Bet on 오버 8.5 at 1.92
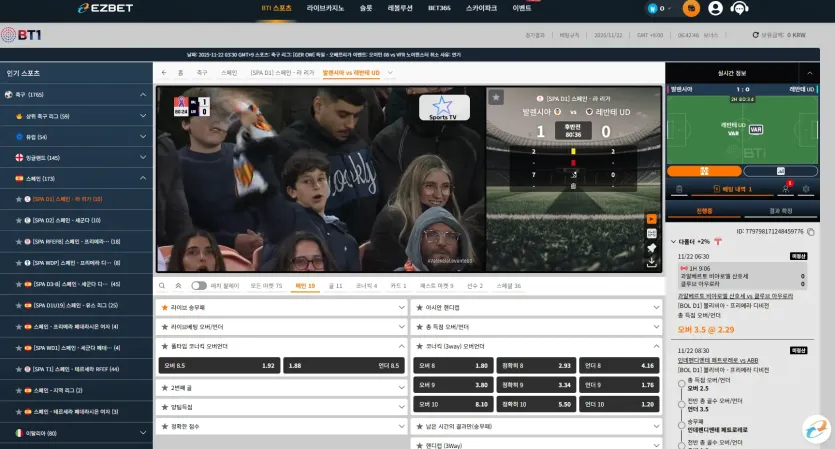Image resolution: width=835 pixels, height=449 pixels. [x=219, y=365]
